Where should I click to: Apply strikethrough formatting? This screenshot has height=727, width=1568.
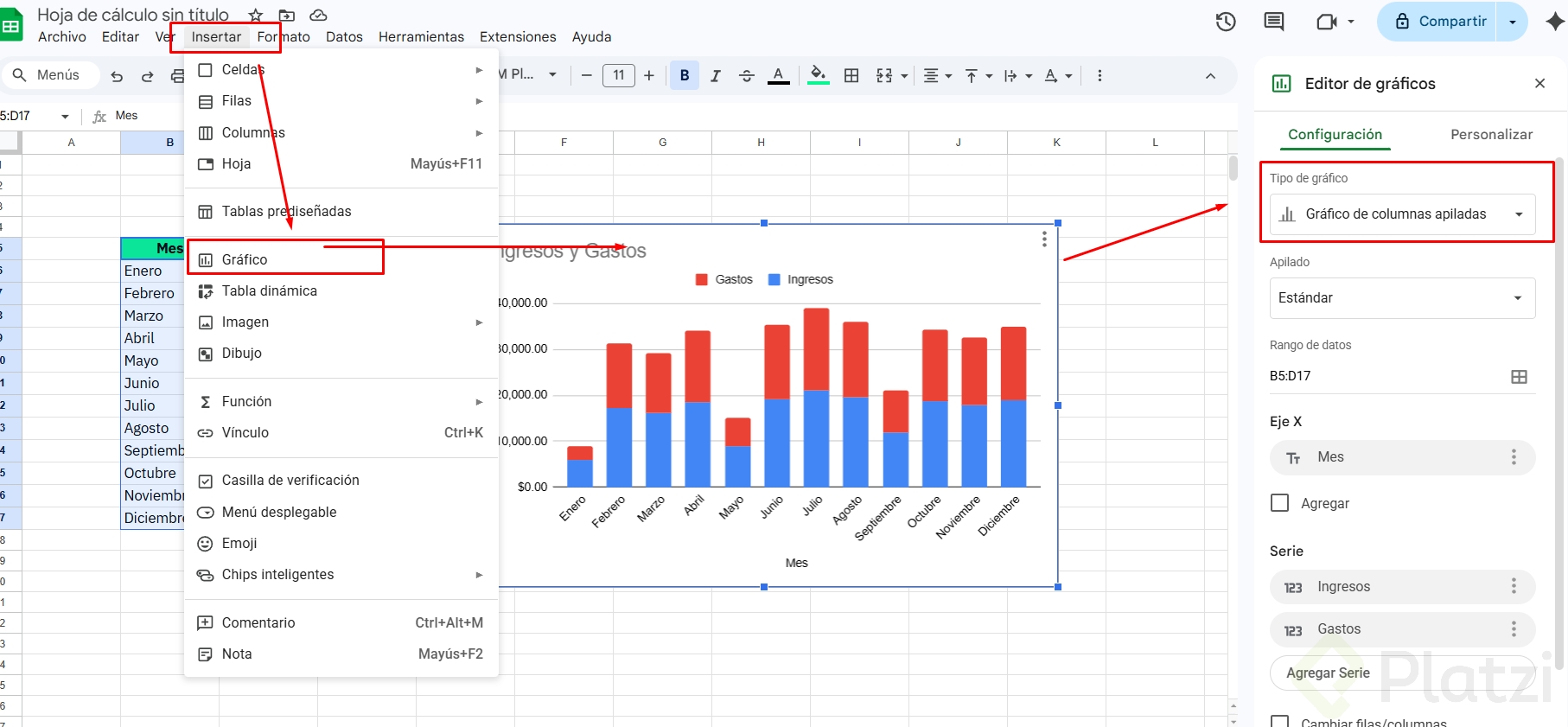(x=747, y=75)
